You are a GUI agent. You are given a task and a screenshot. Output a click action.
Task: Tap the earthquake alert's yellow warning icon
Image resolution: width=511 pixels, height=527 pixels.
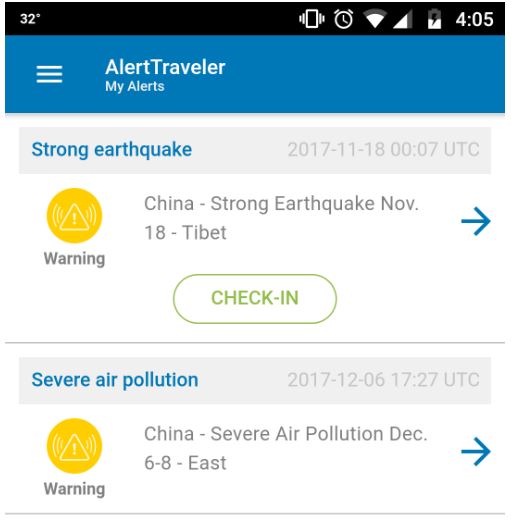[74, 216]
